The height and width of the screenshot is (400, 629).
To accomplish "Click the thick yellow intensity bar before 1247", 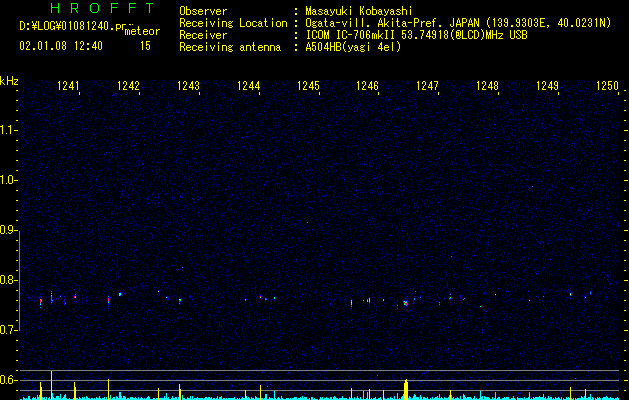I will pos(406,389).
